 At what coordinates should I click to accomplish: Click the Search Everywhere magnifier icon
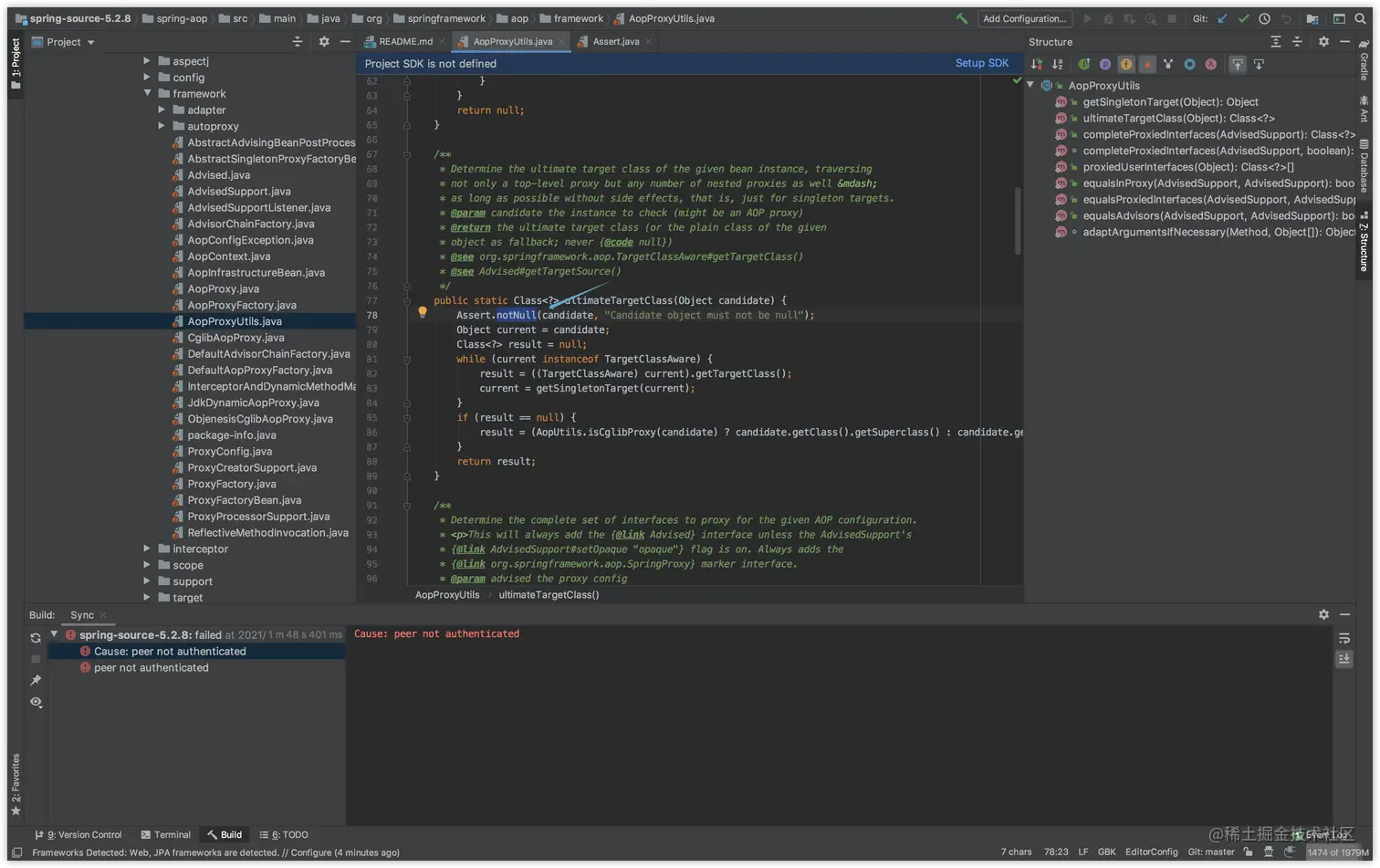tap(1360, 18)
